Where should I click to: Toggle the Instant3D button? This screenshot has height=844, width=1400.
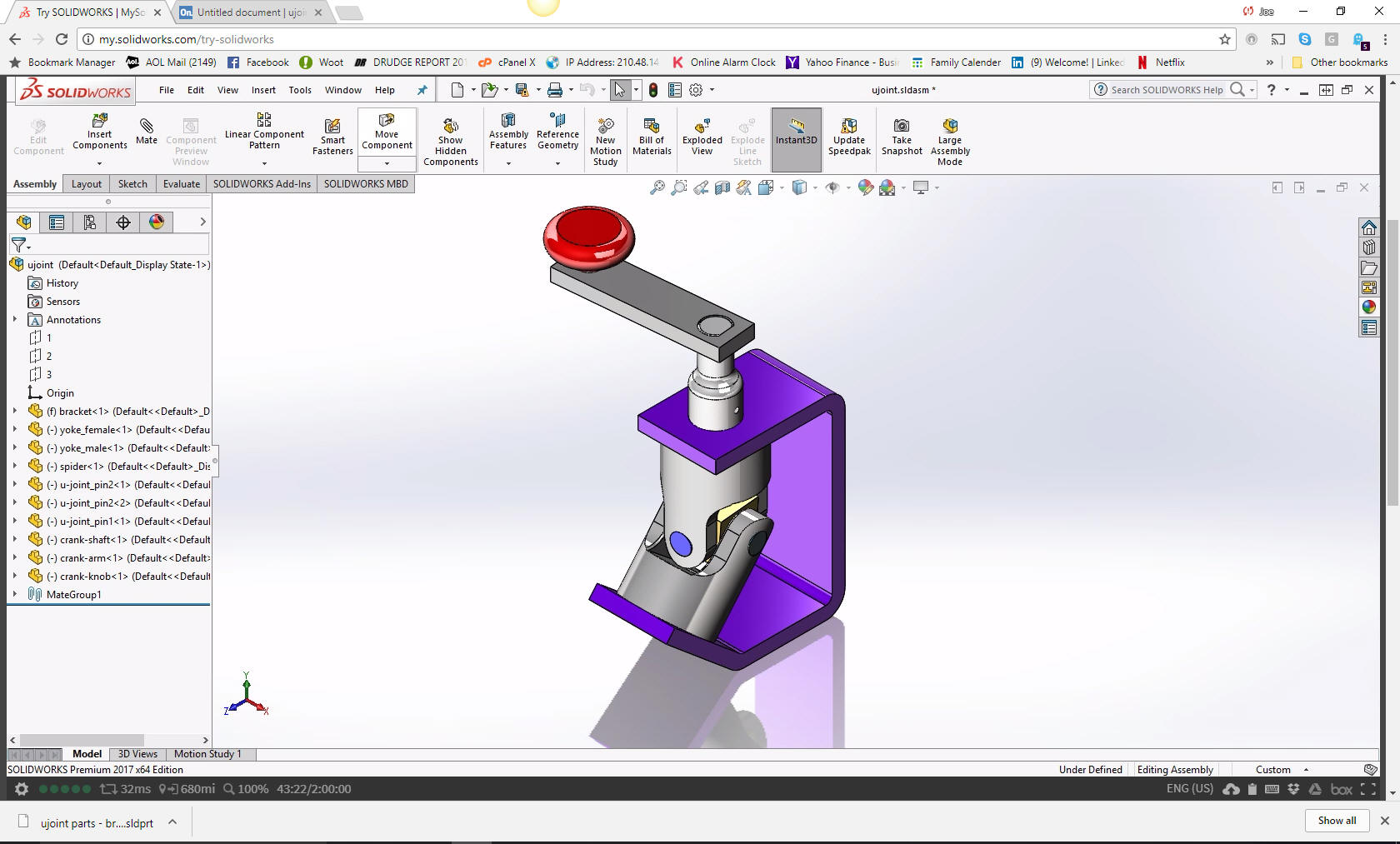pos(796,133)
